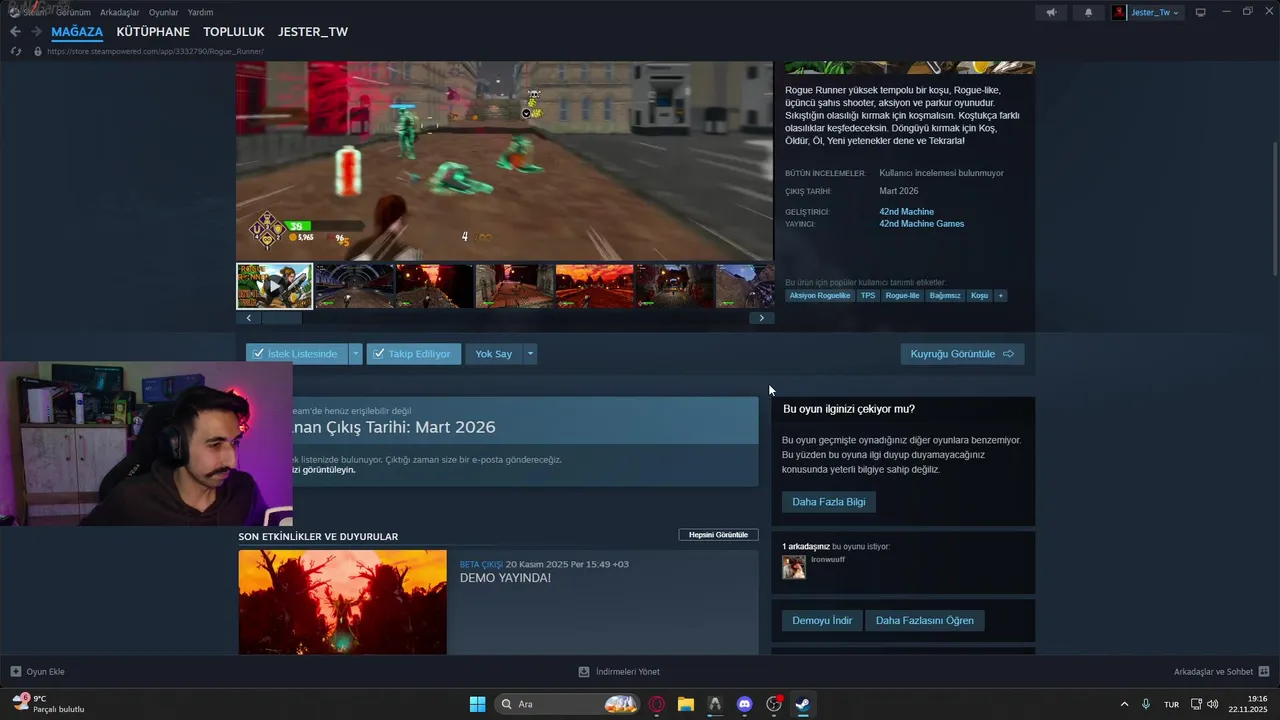Open the friends and chat icon
Screen dimensions: 1280x720
point(1264,672)
